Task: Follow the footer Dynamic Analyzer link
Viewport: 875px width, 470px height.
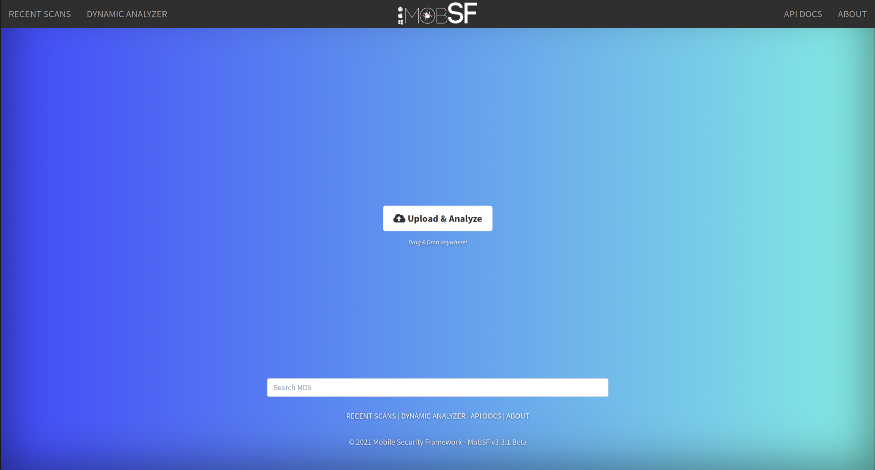Action: [433, 416]
